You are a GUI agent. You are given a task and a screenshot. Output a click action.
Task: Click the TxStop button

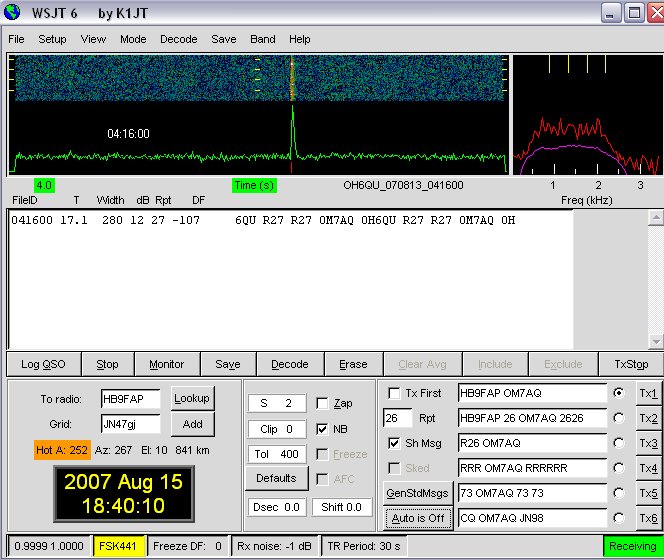(x=630, y=365)
